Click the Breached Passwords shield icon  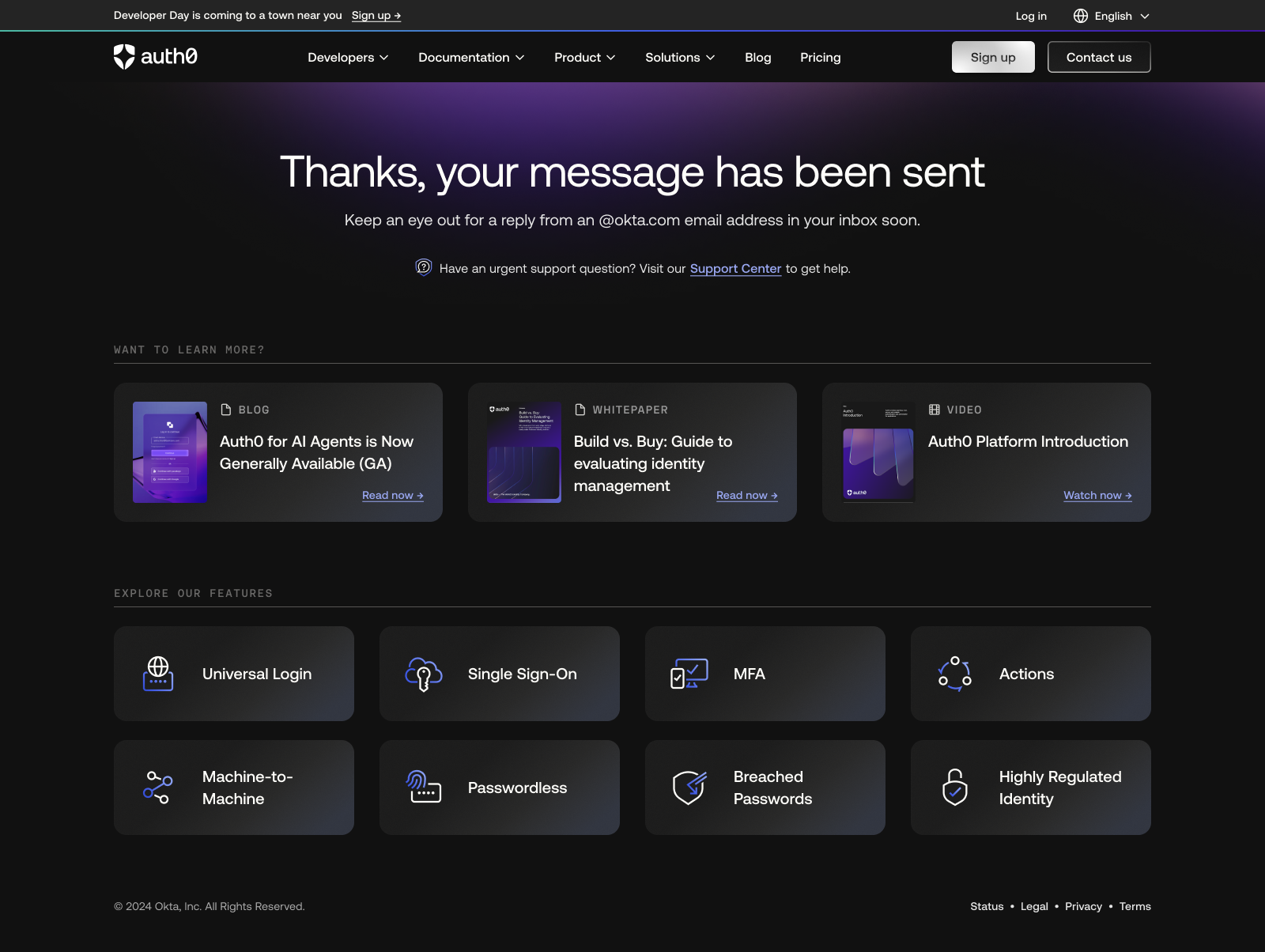pos(689,788)
